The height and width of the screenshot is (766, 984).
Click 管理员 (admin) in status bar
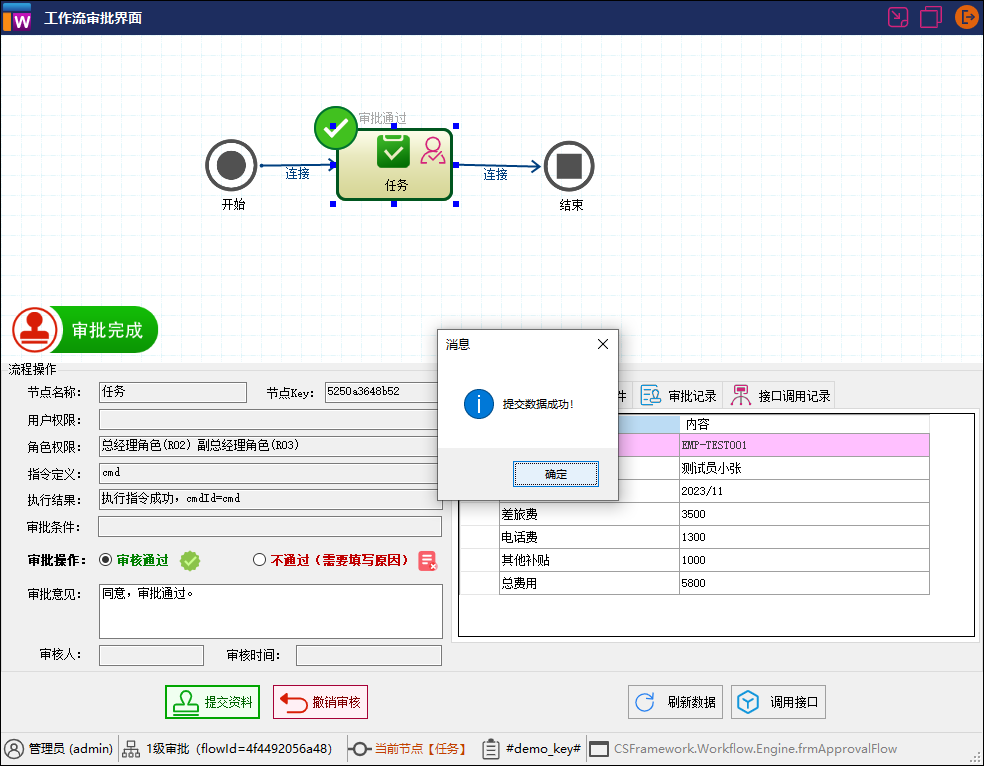tap(71, 748)
